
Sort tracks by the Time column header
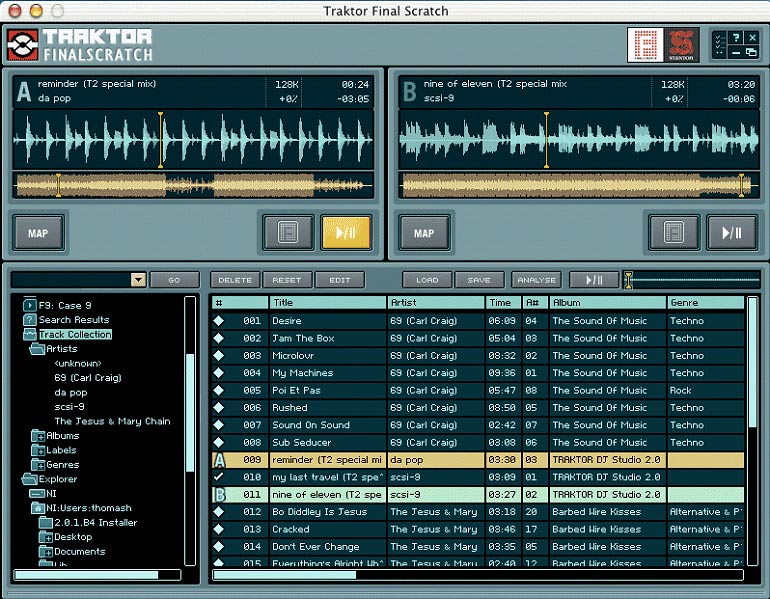pos(503,302)
